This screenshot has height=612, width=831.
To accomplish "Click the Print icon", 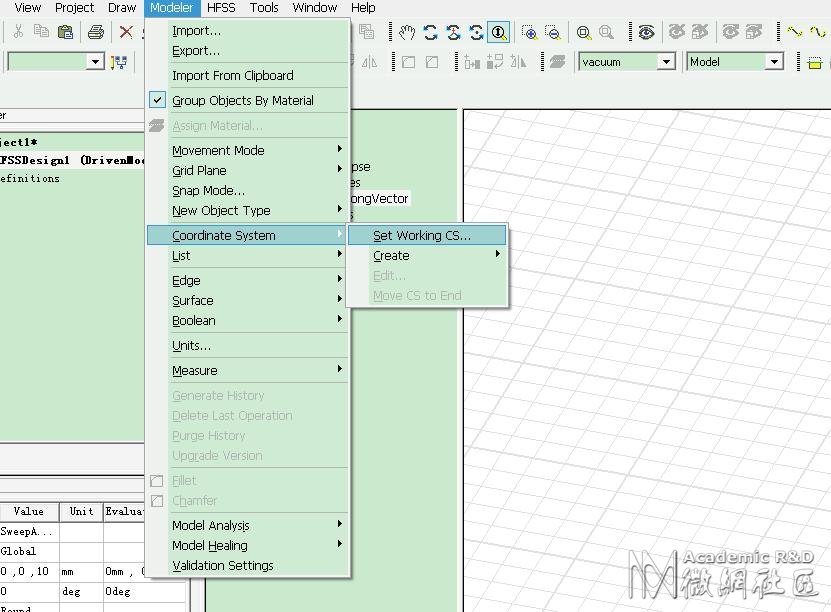I will [96, 32].
